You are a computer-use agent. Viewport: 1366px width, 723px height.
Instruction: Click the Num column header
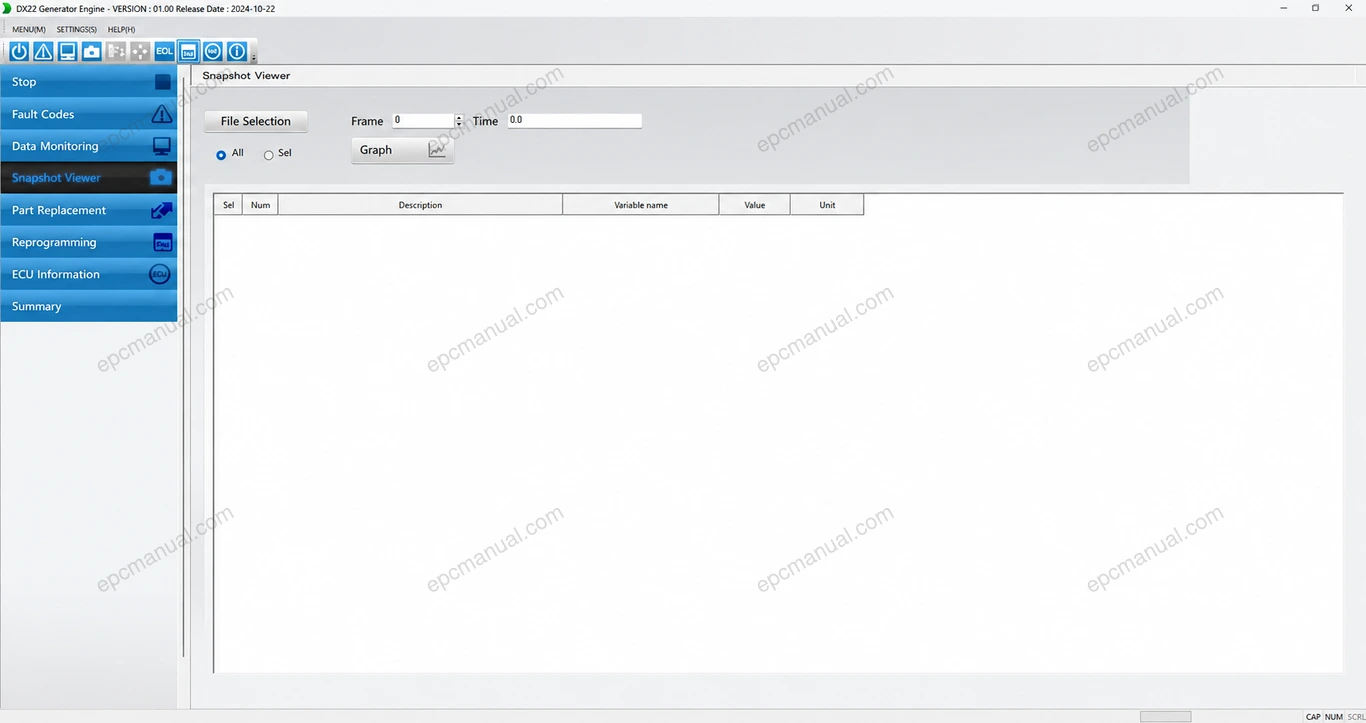coord(260,205)
